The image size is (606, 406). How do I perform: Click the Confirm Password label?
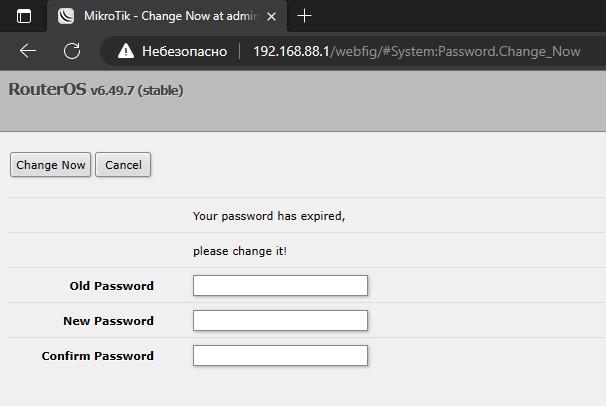[97, 356]
